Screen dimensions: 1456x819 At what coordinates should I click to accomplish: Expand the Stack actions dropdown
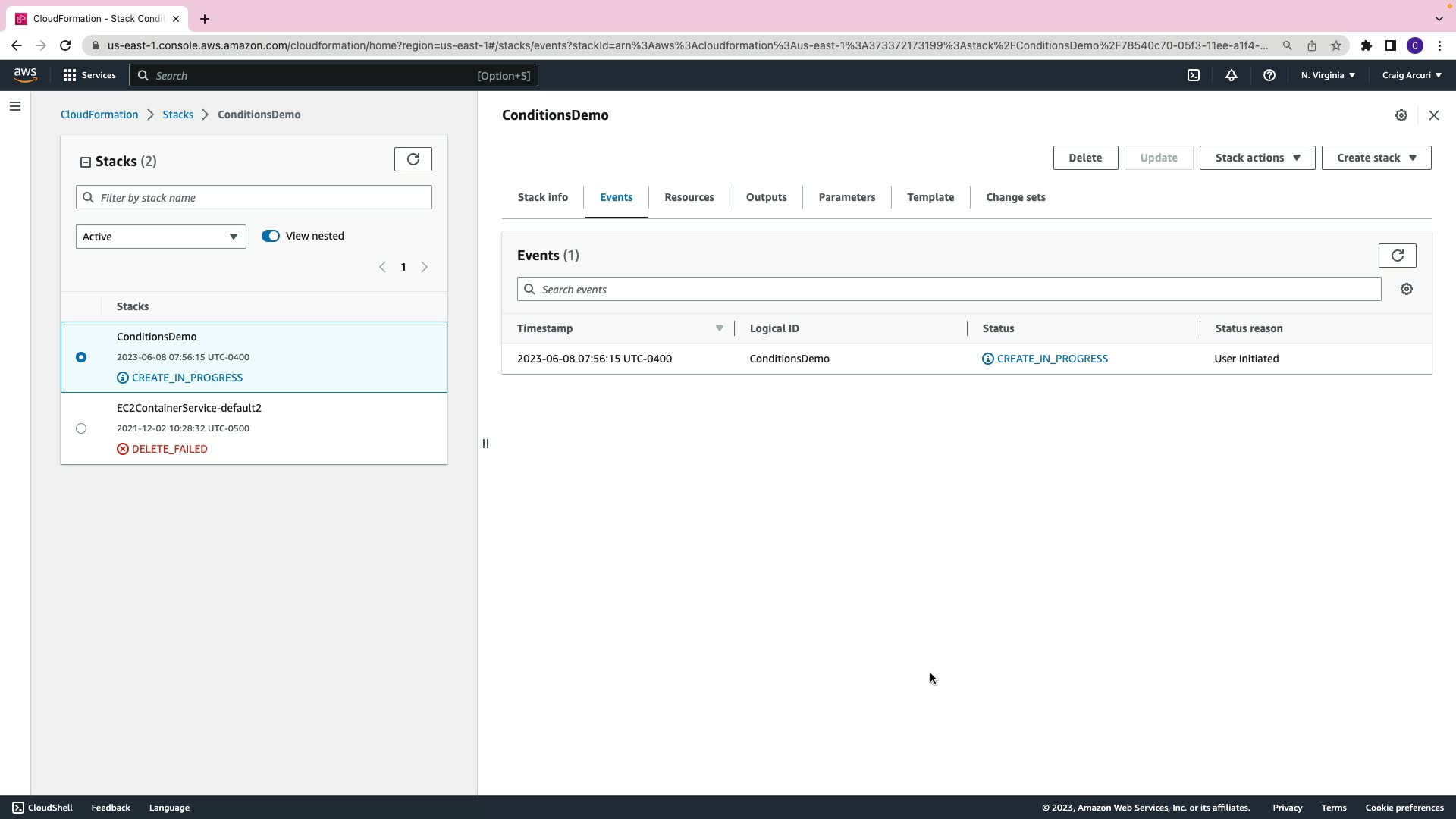1257,158
